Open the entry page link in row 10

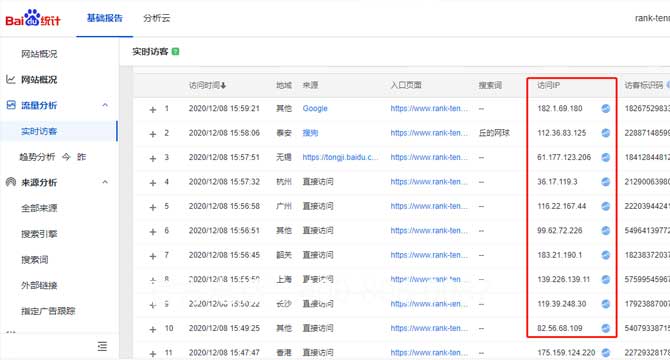429,328
